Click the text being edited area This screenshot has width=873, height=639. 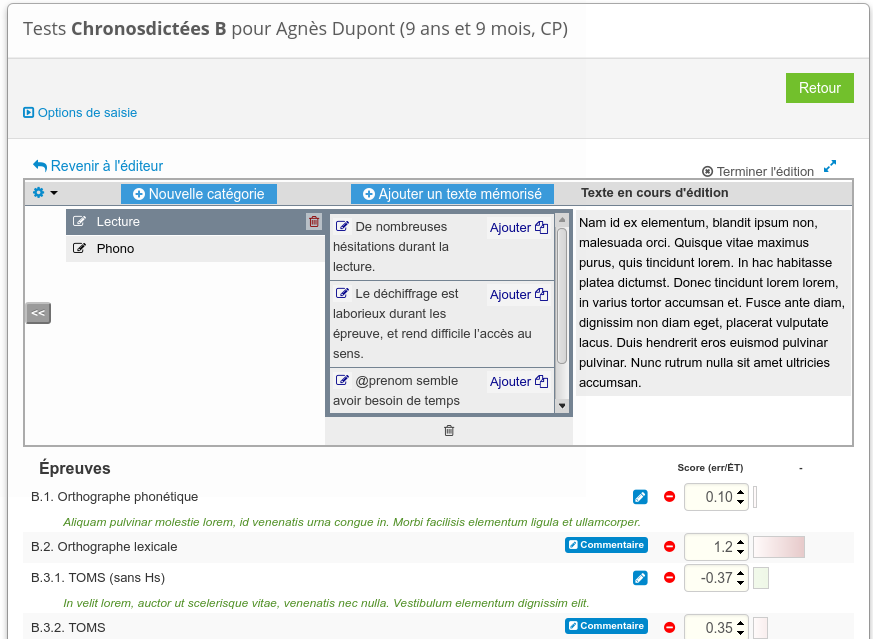(713, 303)
